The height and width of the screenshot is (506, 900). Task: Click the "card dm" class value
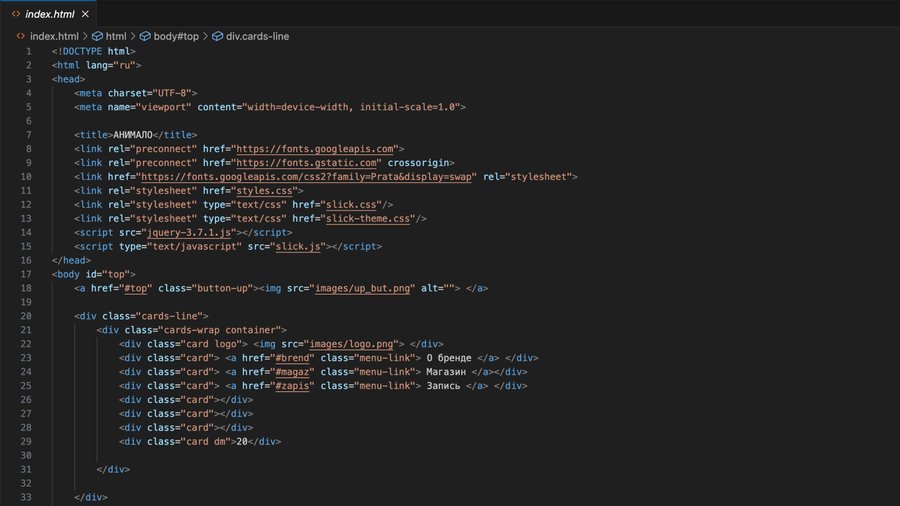(x=205, y=442)
